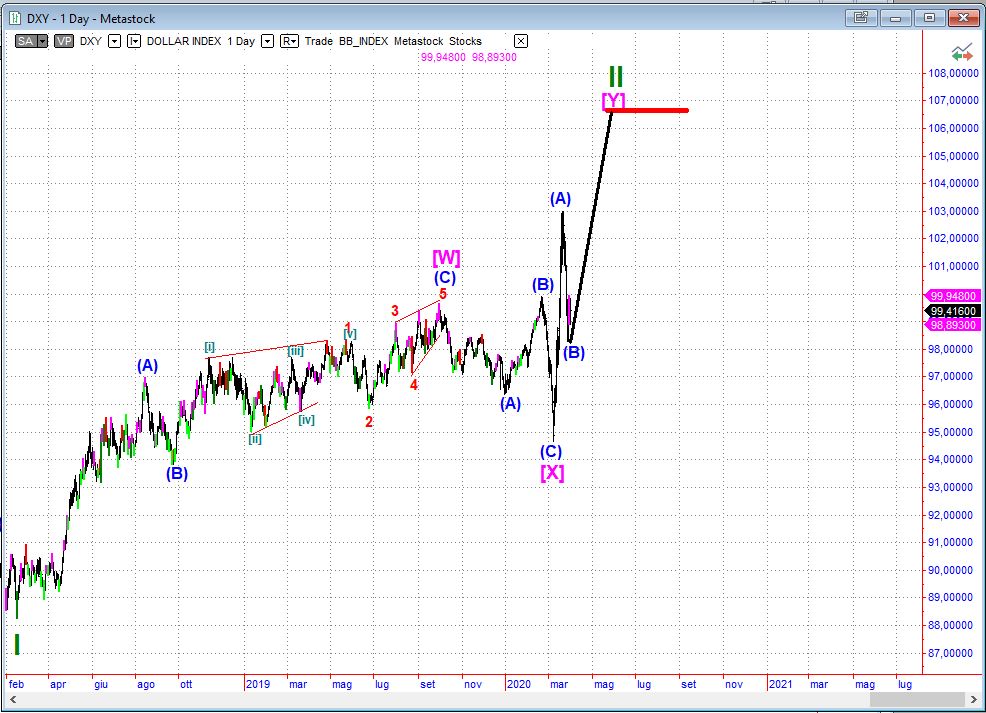The image size is (986, 713).
Task: Toggle the VP button in chart header
Action: pyautogui.click(x=63, y=41)
